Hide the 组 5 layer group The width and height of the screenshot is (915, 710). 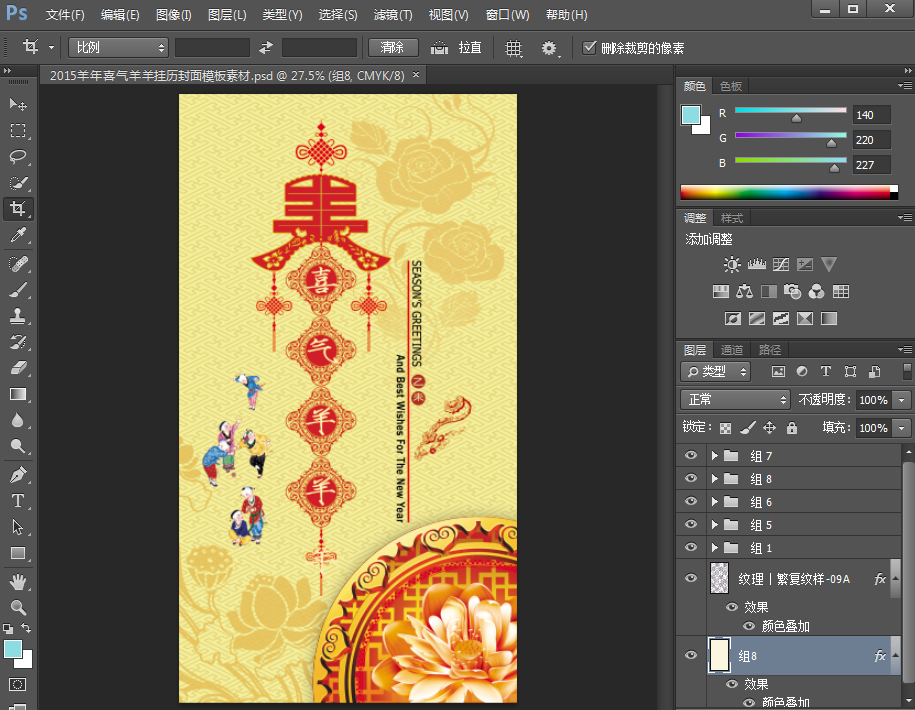click(x=691, y=524)
